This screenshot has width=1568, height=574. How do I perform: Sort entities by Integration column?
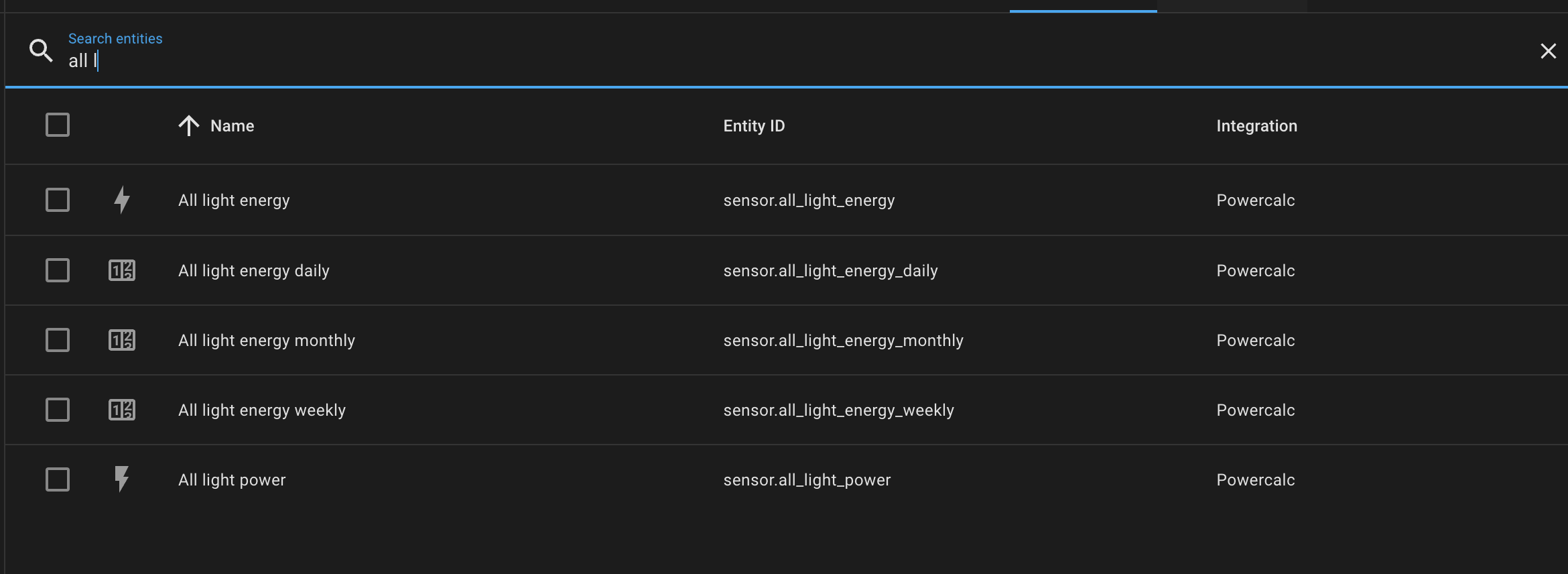pyautogui.click(x=1256, y=125)
